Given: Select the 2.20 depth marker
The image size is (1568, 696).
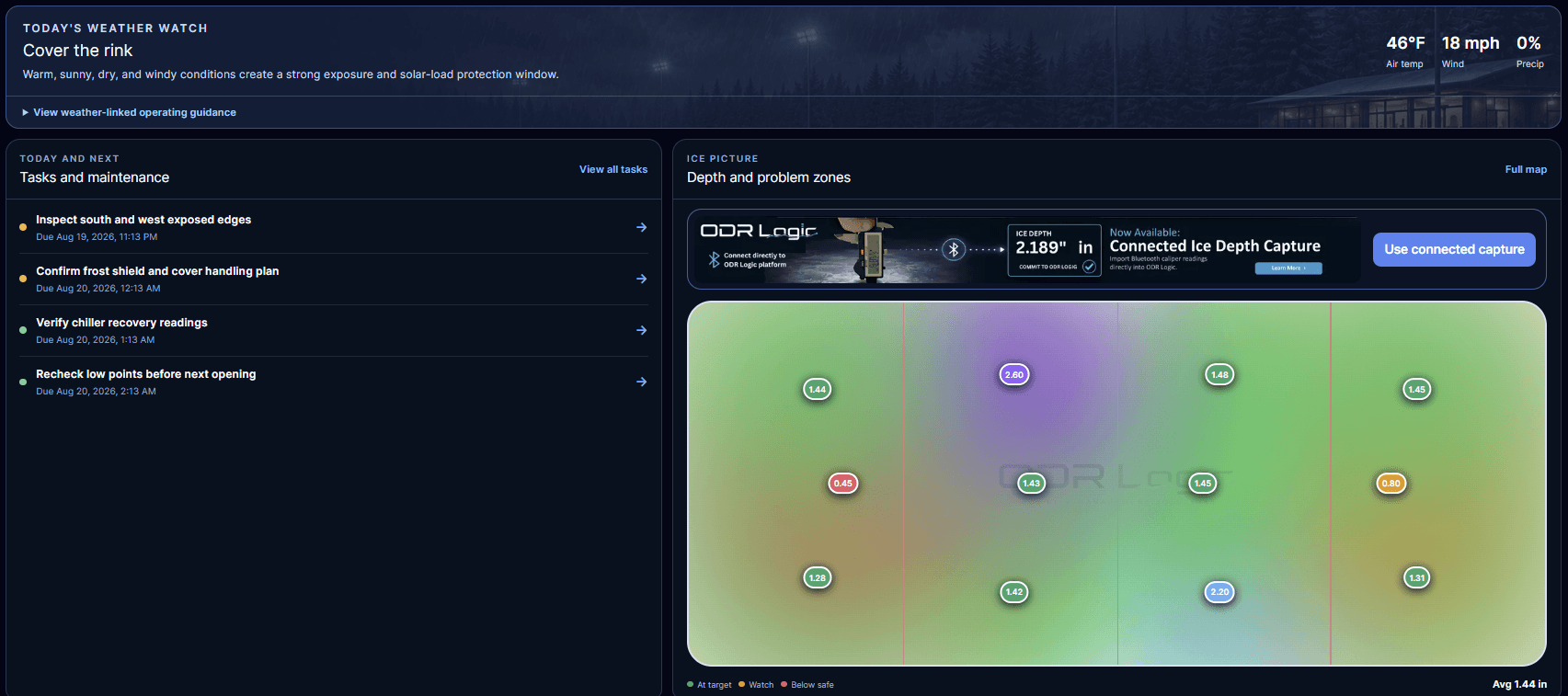Looking at the screenshot, I should pyautogui.click(x=1219, y=592).
